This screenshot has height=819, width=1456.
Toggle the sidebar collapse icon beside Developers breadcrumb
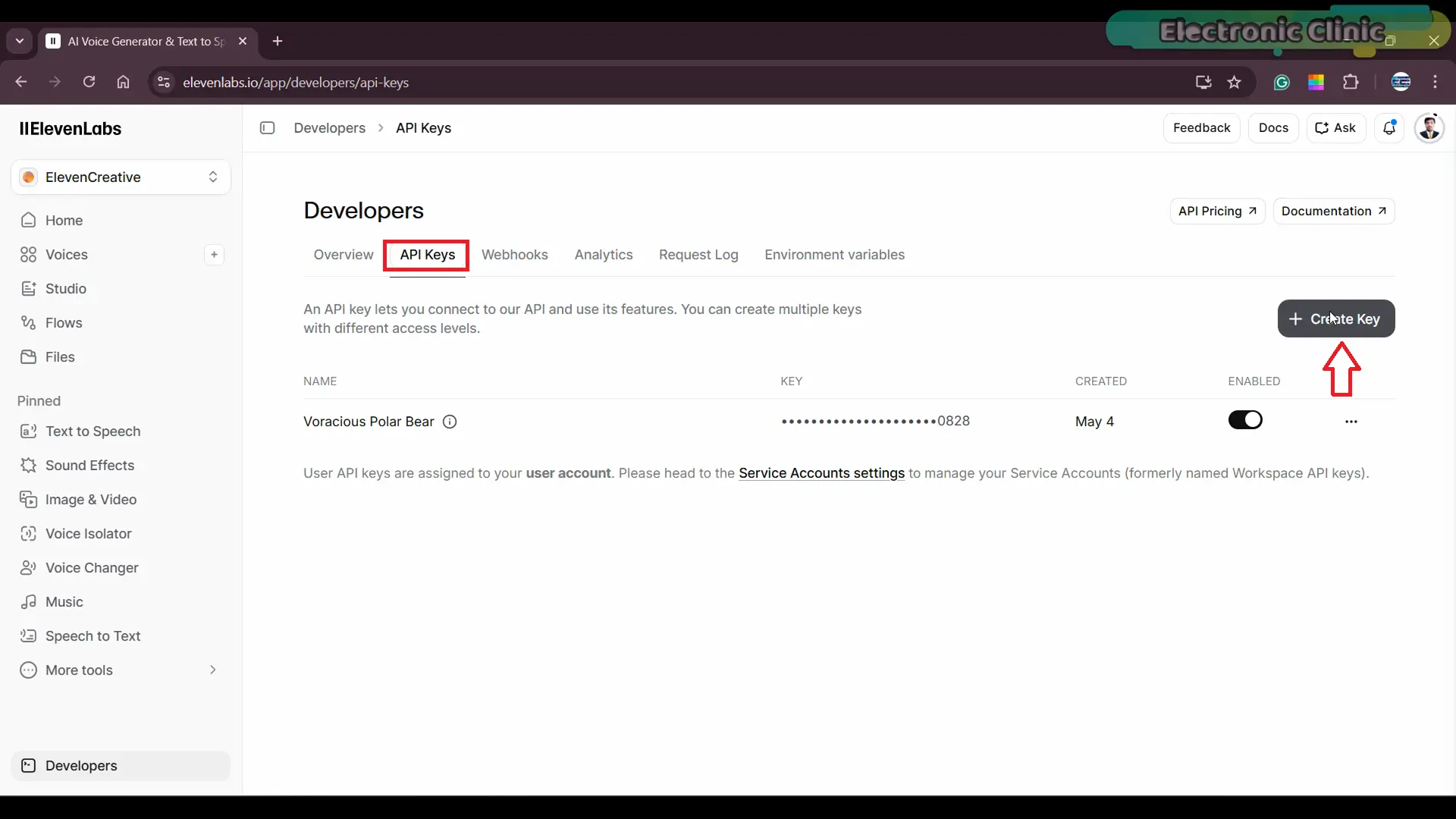pyautogui.click(x=267, y=128)
